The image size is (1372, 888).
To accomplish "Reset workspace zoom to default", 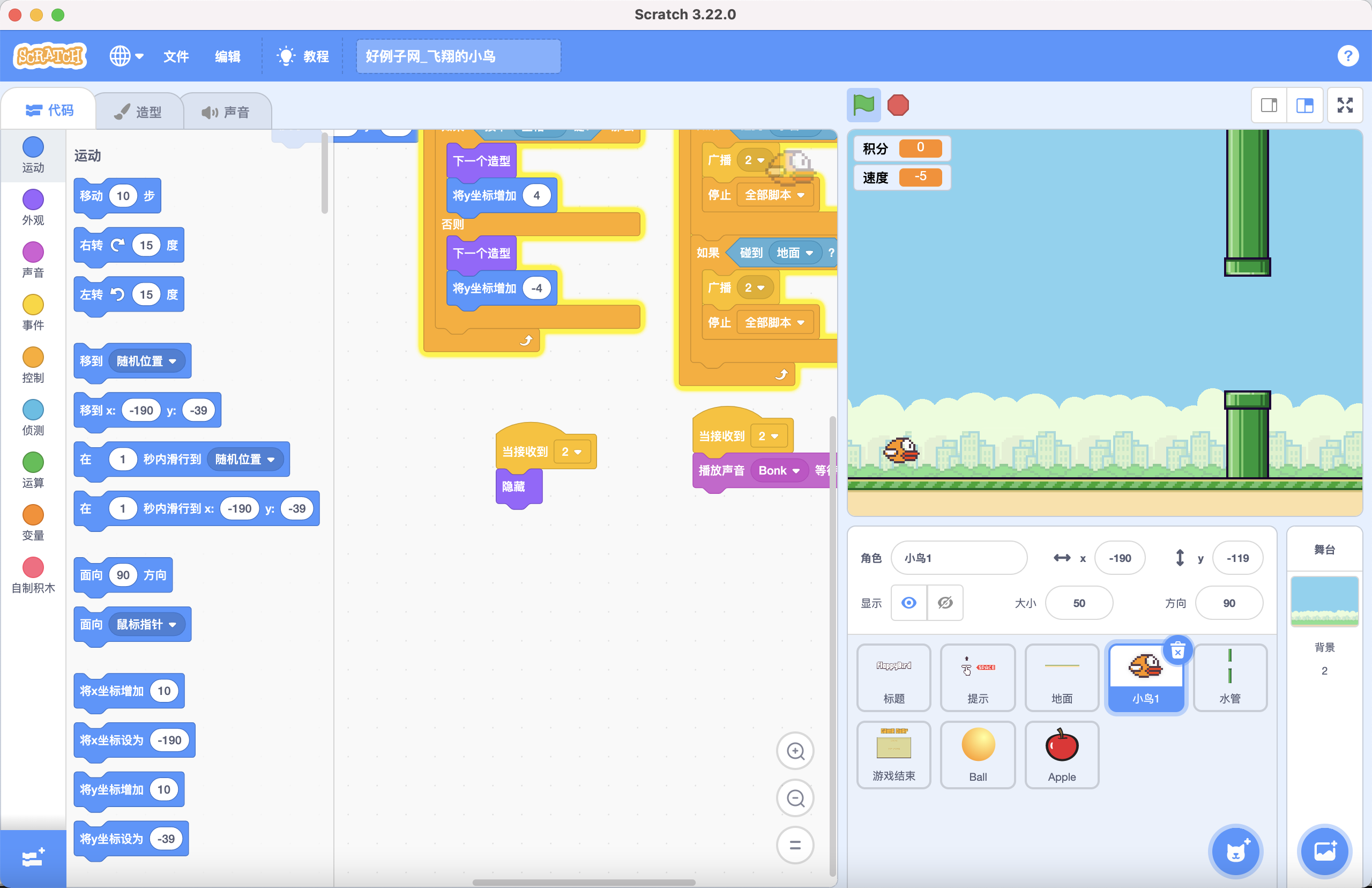I will (x=795, y=845).
